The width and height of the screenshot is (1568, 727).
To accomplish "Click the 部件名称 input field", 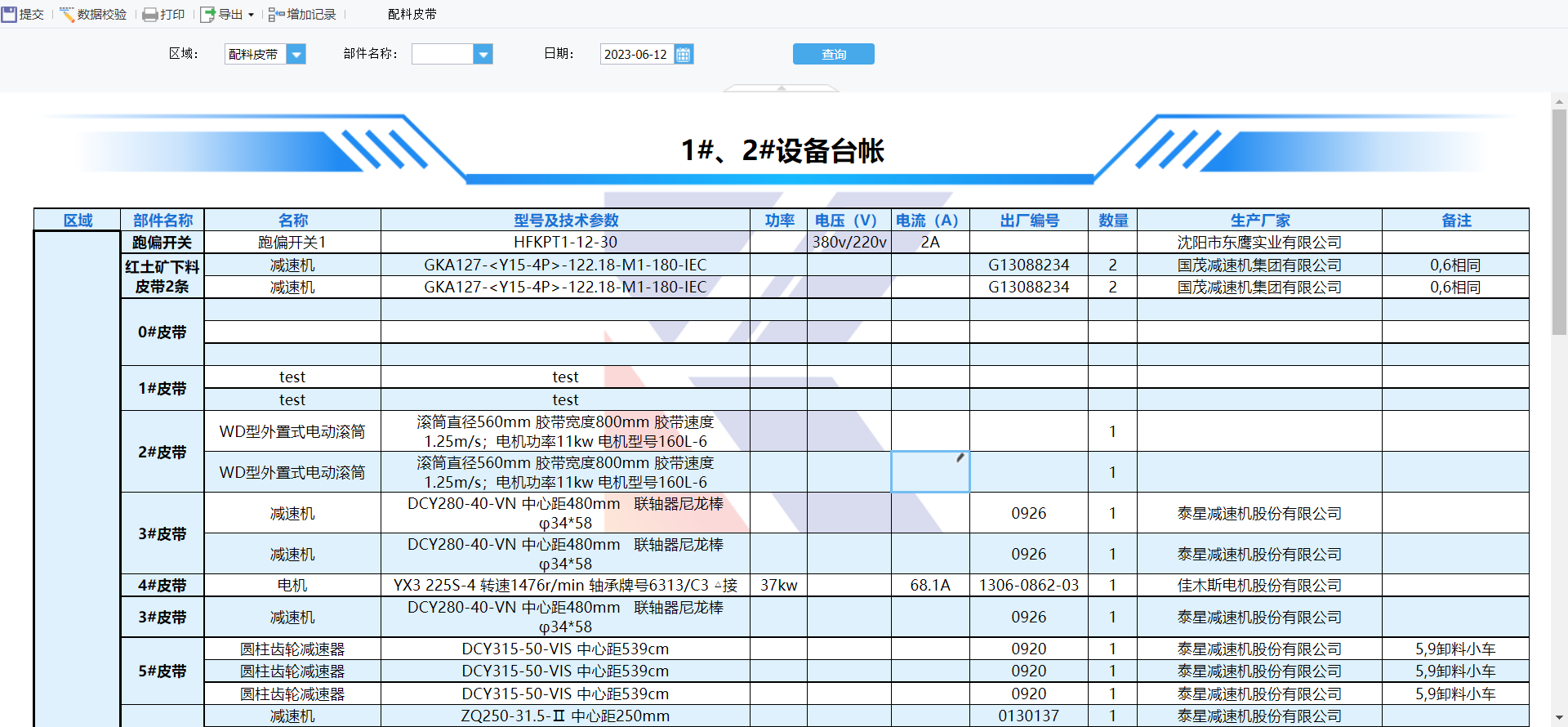I will (443, 54).
